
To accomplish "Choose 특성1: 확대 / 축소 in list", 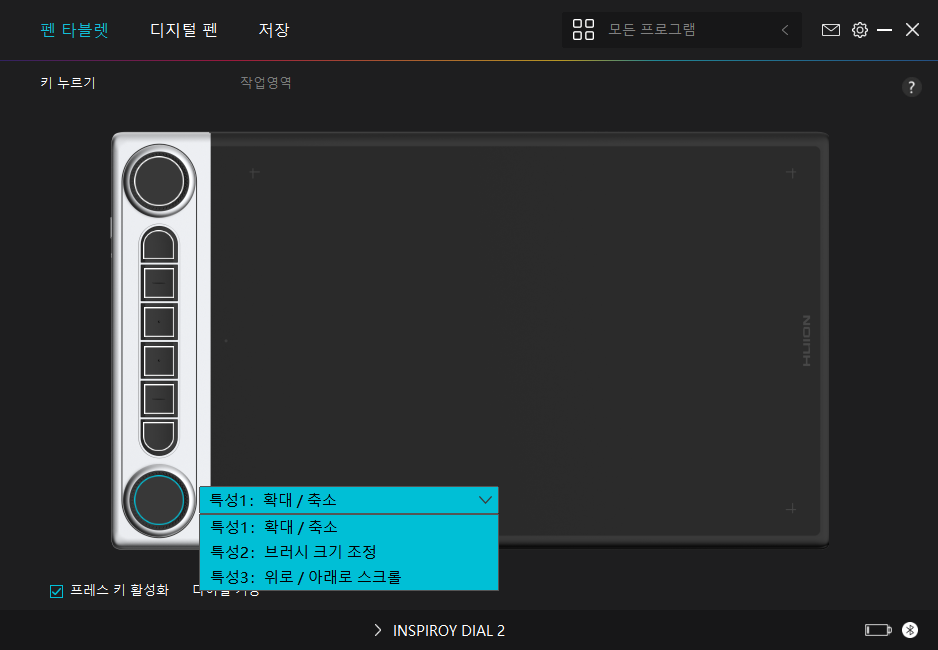I will [274, 526].
